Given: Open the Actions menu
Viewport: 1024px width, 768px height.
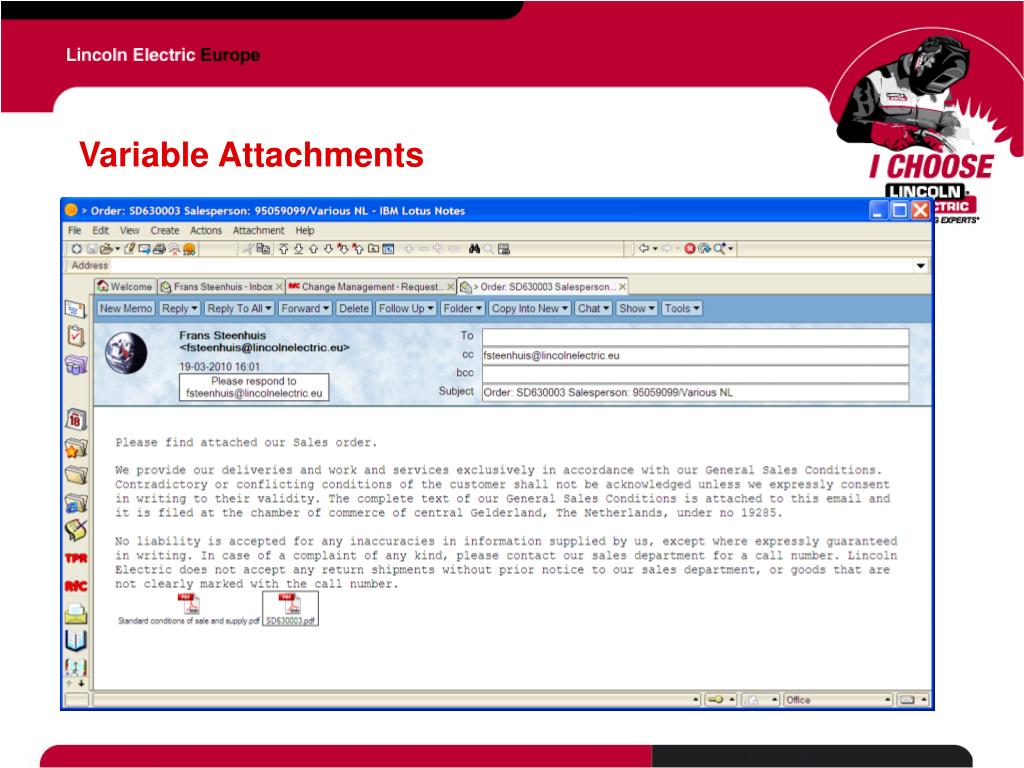Looking at the screenshot, I should coord(206,231).
